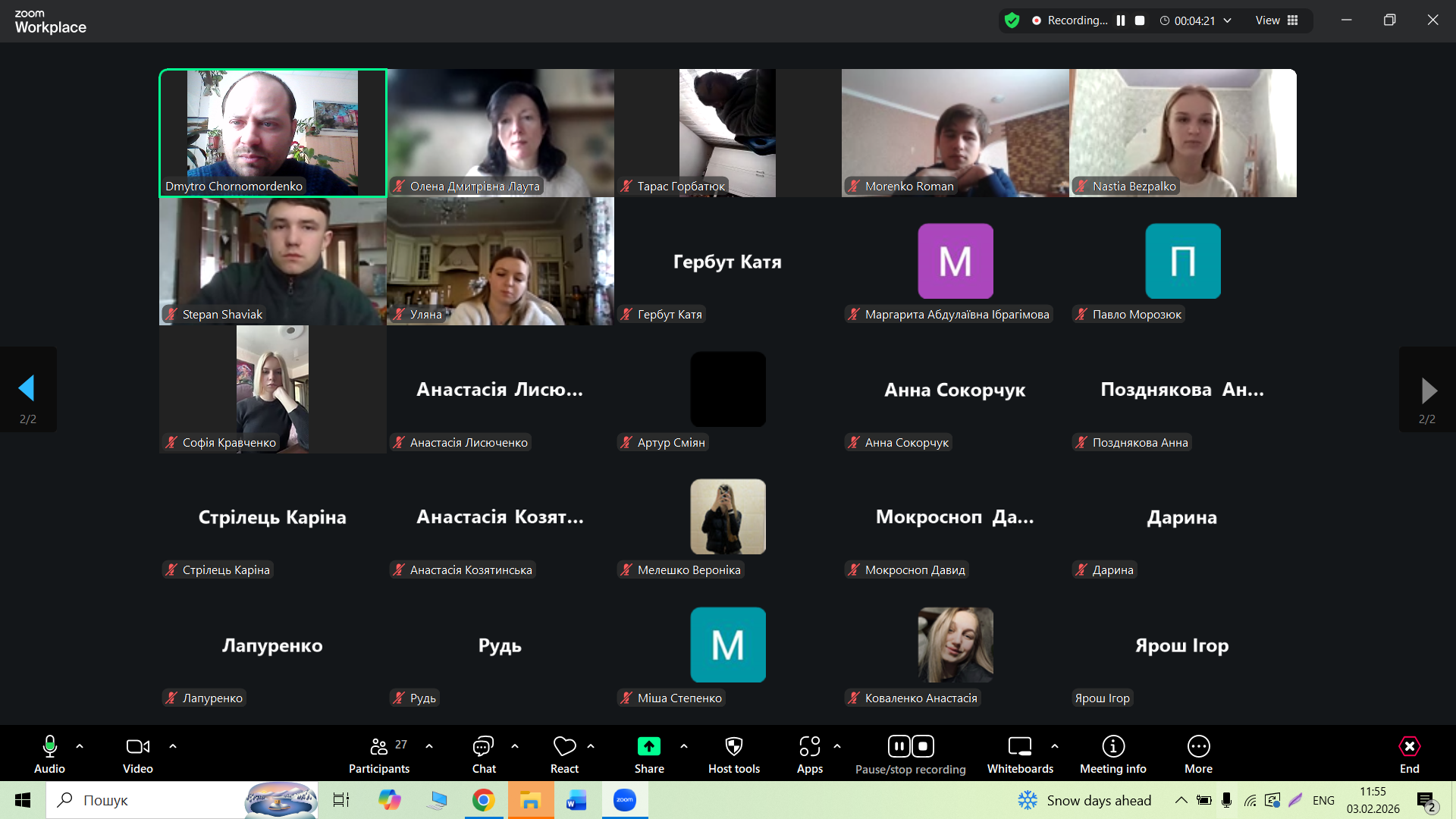Open the View layout menu
Image resolution: width=1456 pixels, height=819 pixels.
pyautogui.click(x=1277, y=20)
